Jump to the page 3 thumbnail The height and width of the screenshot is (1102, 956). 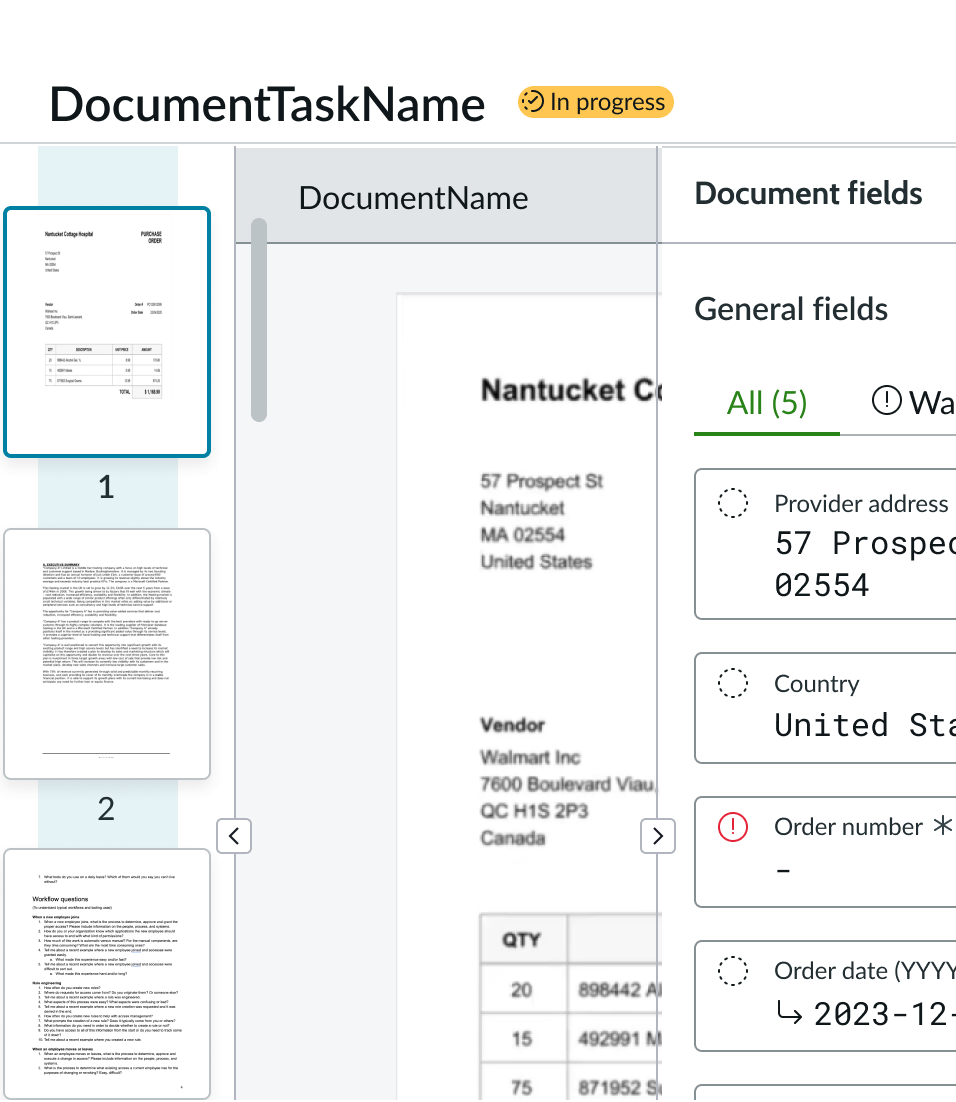pyautogui.click(x=107, y=974)
